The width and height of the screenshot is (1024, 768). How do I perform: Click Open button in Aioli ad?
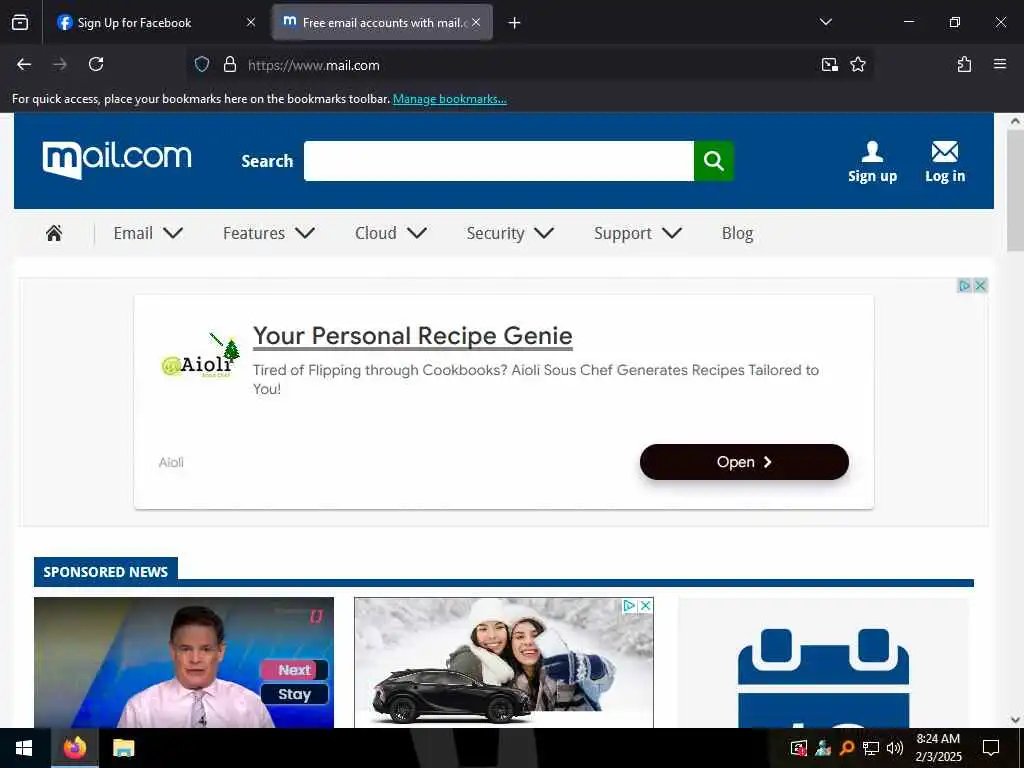click(744, 462)
